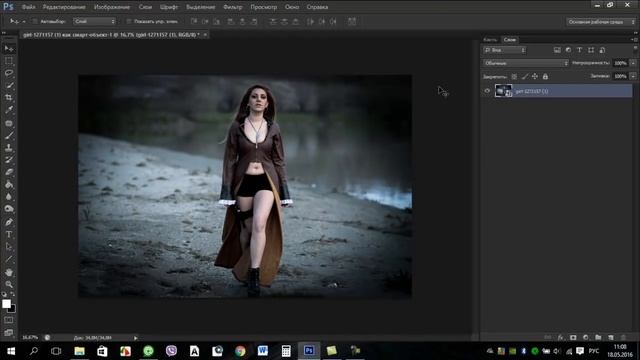640x360 pixels.
Task: Open the Фильтр menu
Action: pos(233,7)
